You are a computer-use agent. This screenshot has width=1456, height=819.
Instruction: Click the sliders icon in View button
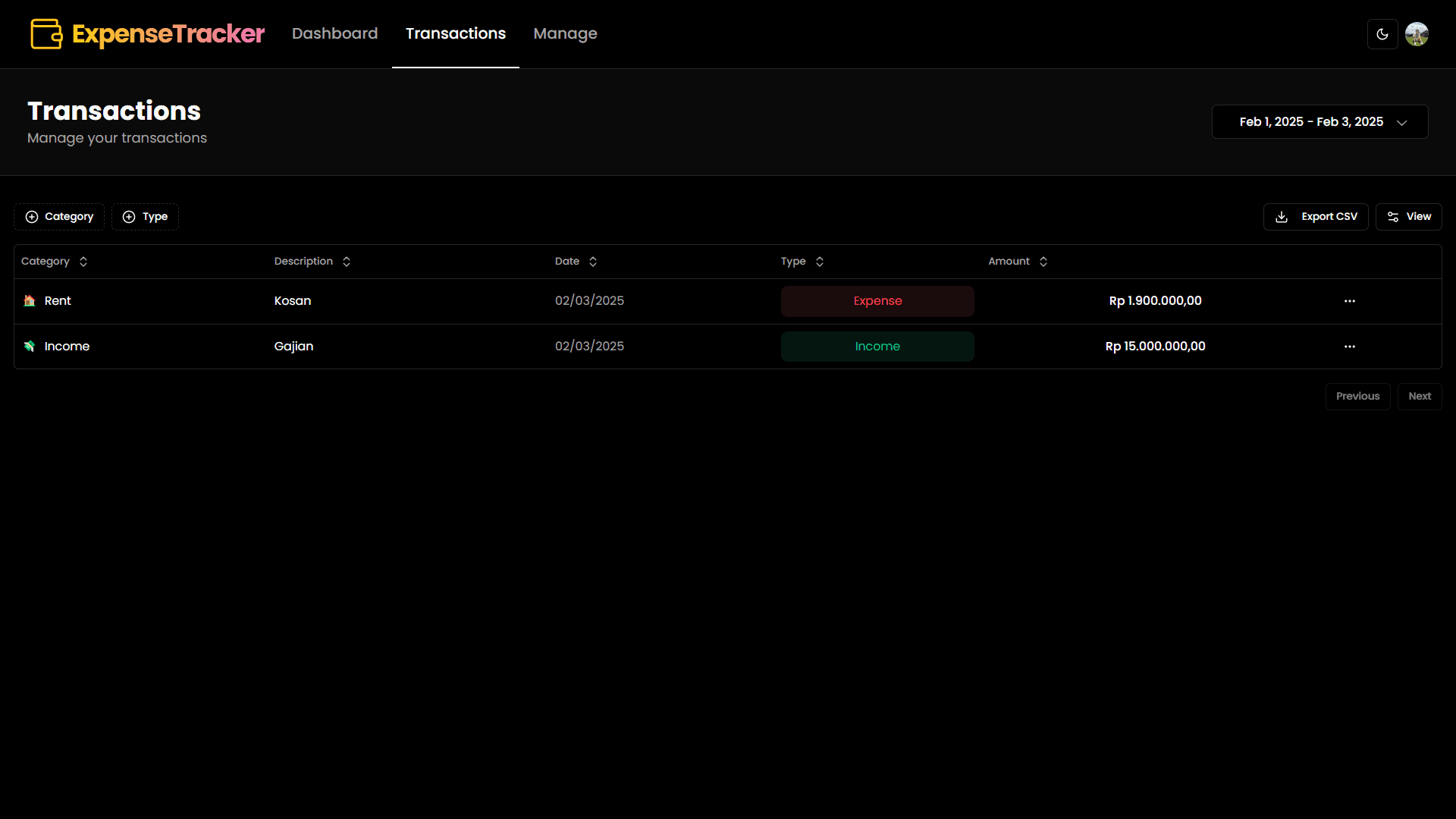1393,217
